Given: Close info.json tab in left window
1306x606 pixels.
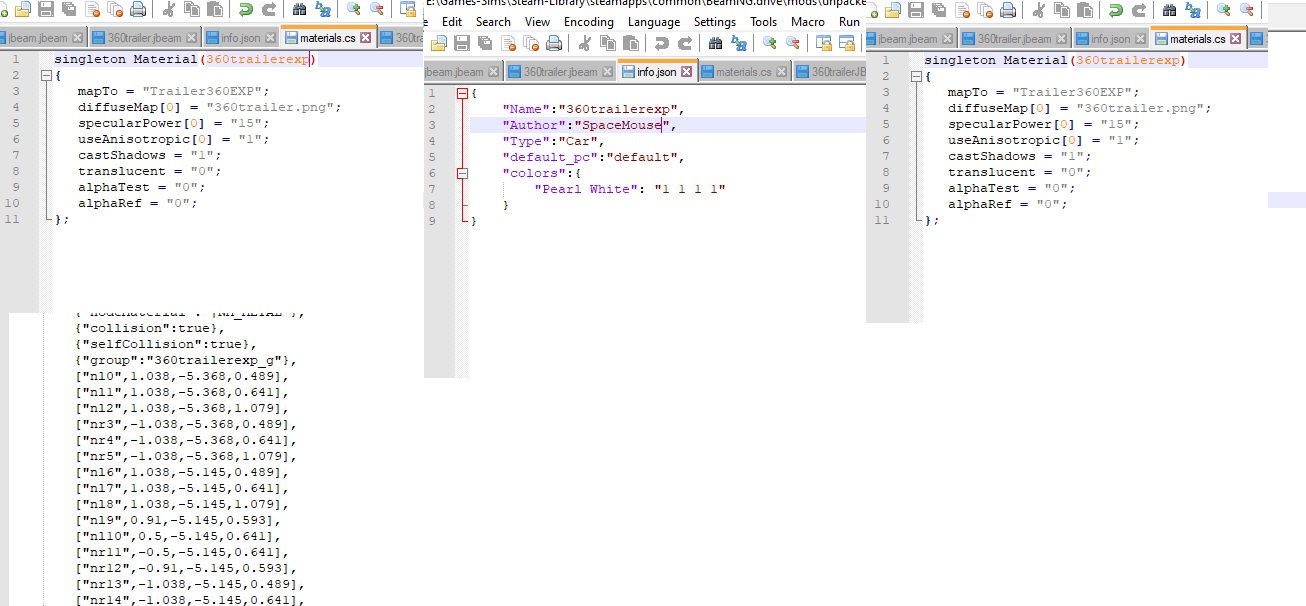Looking at the screenshot, I should 270,38.
